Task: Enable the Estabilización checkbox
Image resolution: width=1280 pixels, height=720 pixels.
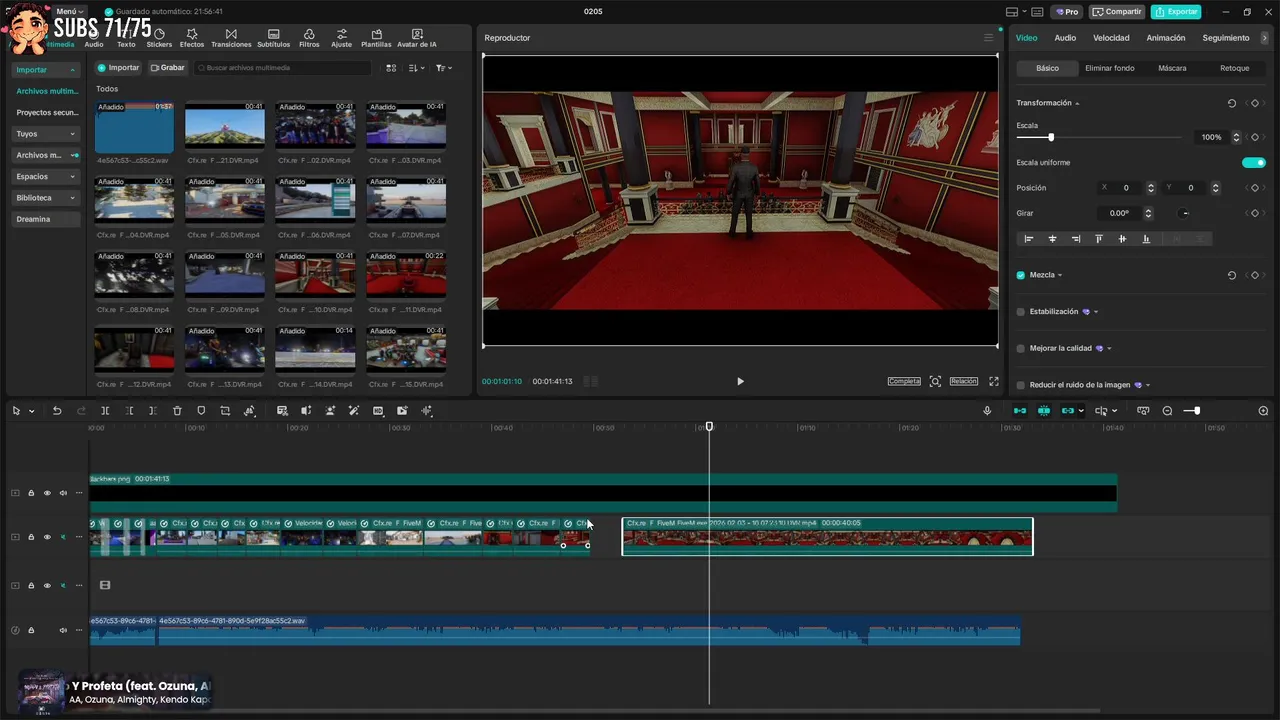Action: click(x=1021, y=312)
